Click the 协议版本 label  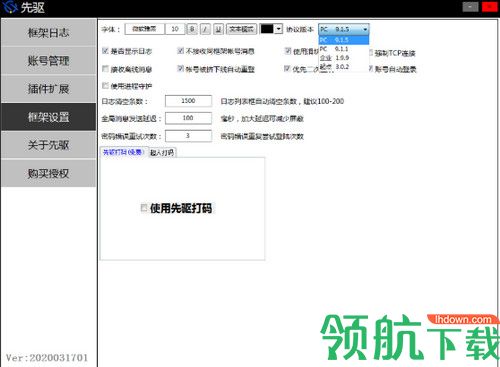[x=300, y=29]
